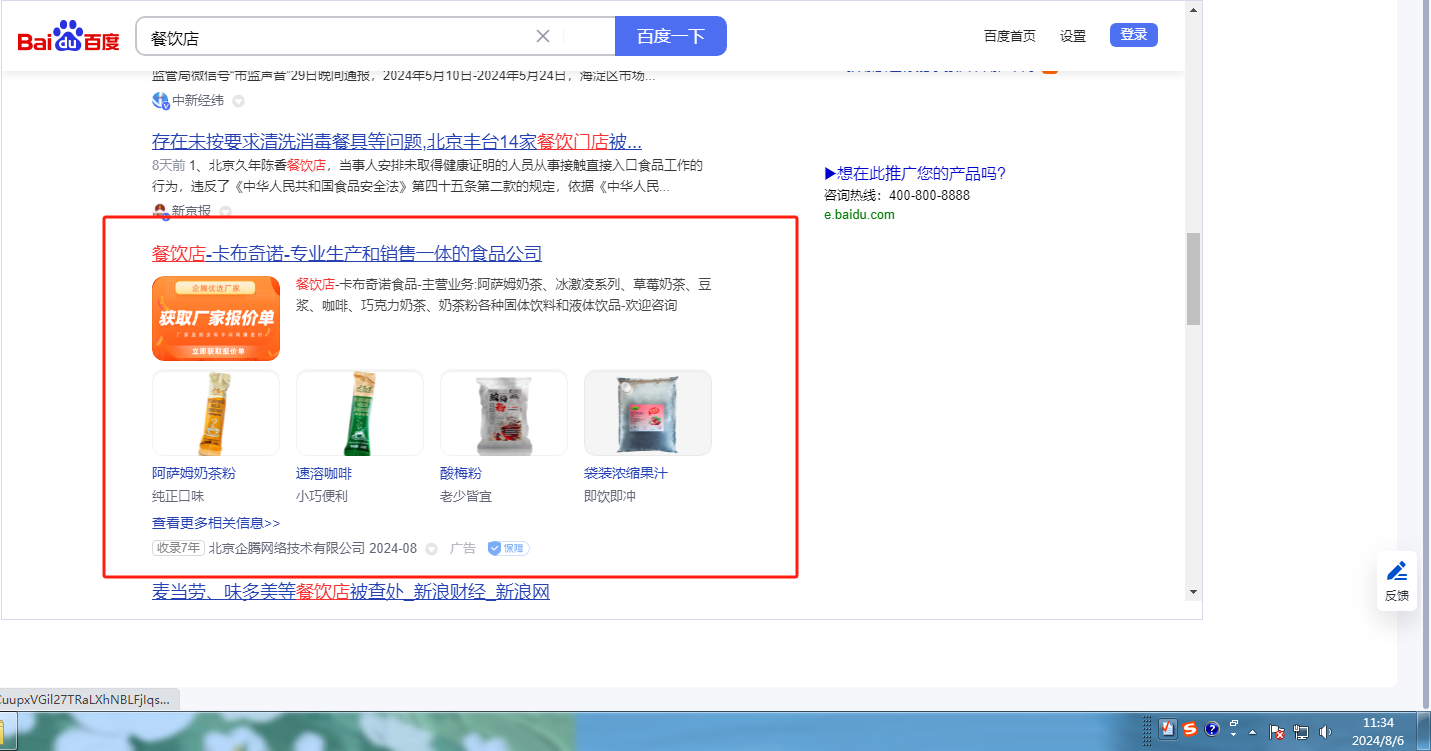This screenshot has width=1431, height=751.
Task: Click the 中新经纬 source icon
Action: pos(161,100)
